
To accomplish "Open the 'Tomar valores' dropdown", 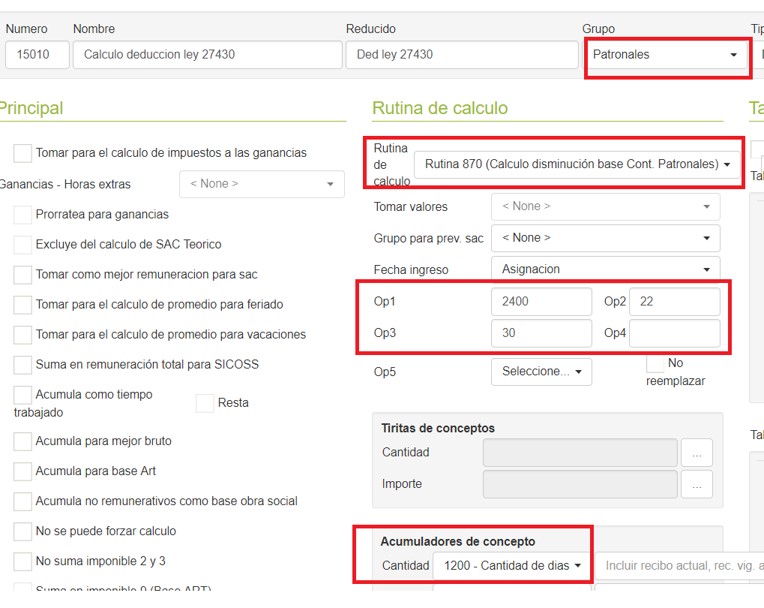I will [605, 206].
